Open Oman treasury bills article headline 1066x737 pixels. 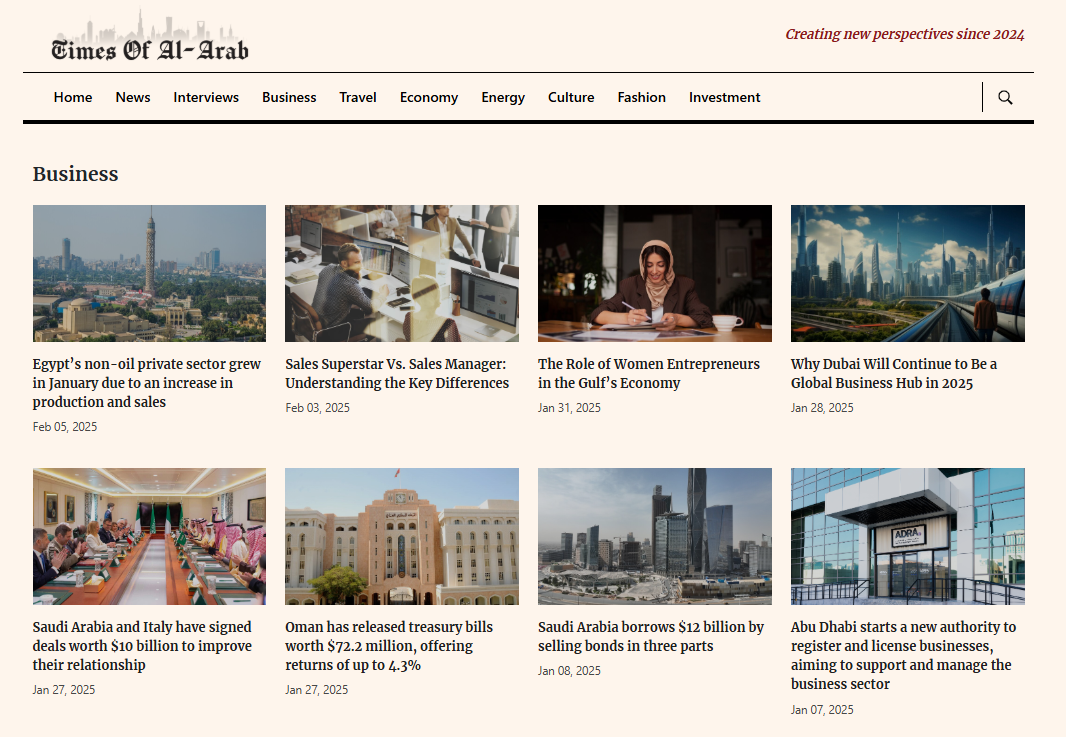click(x=389, y=646)
